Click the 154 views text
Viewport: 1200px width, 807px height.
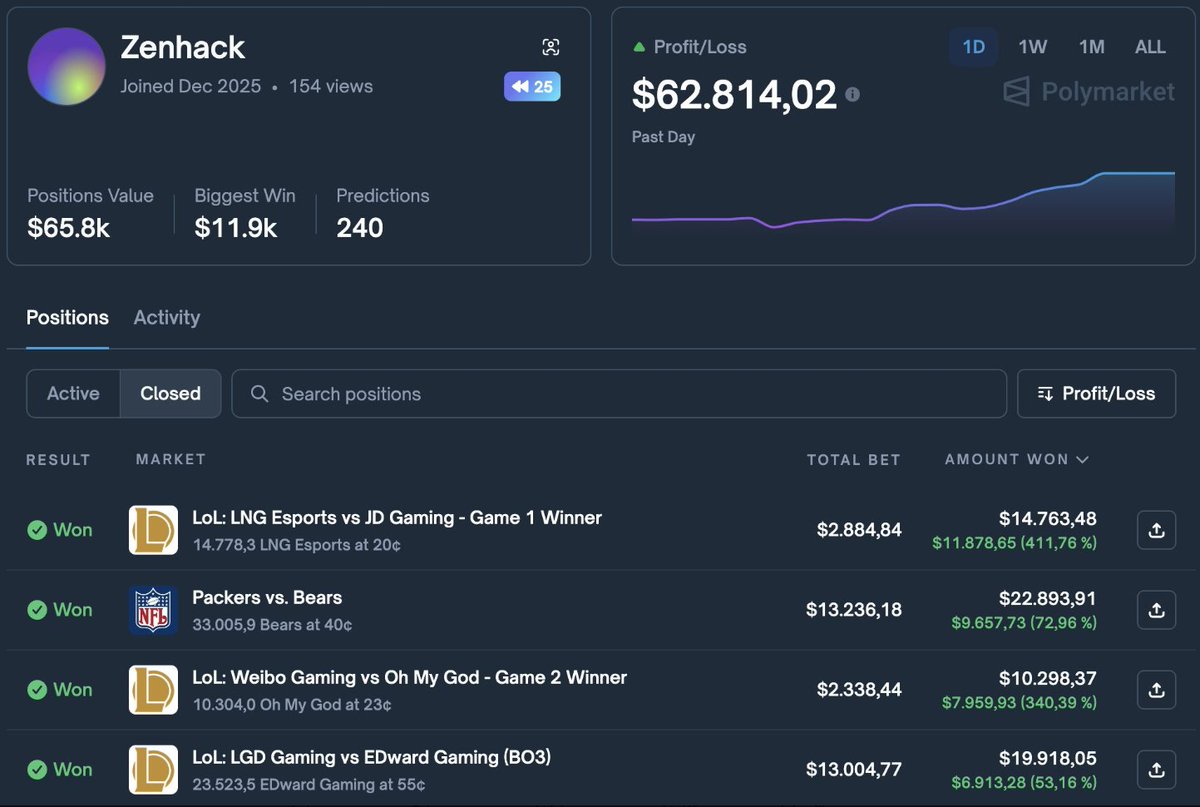(x=331, y=87)
